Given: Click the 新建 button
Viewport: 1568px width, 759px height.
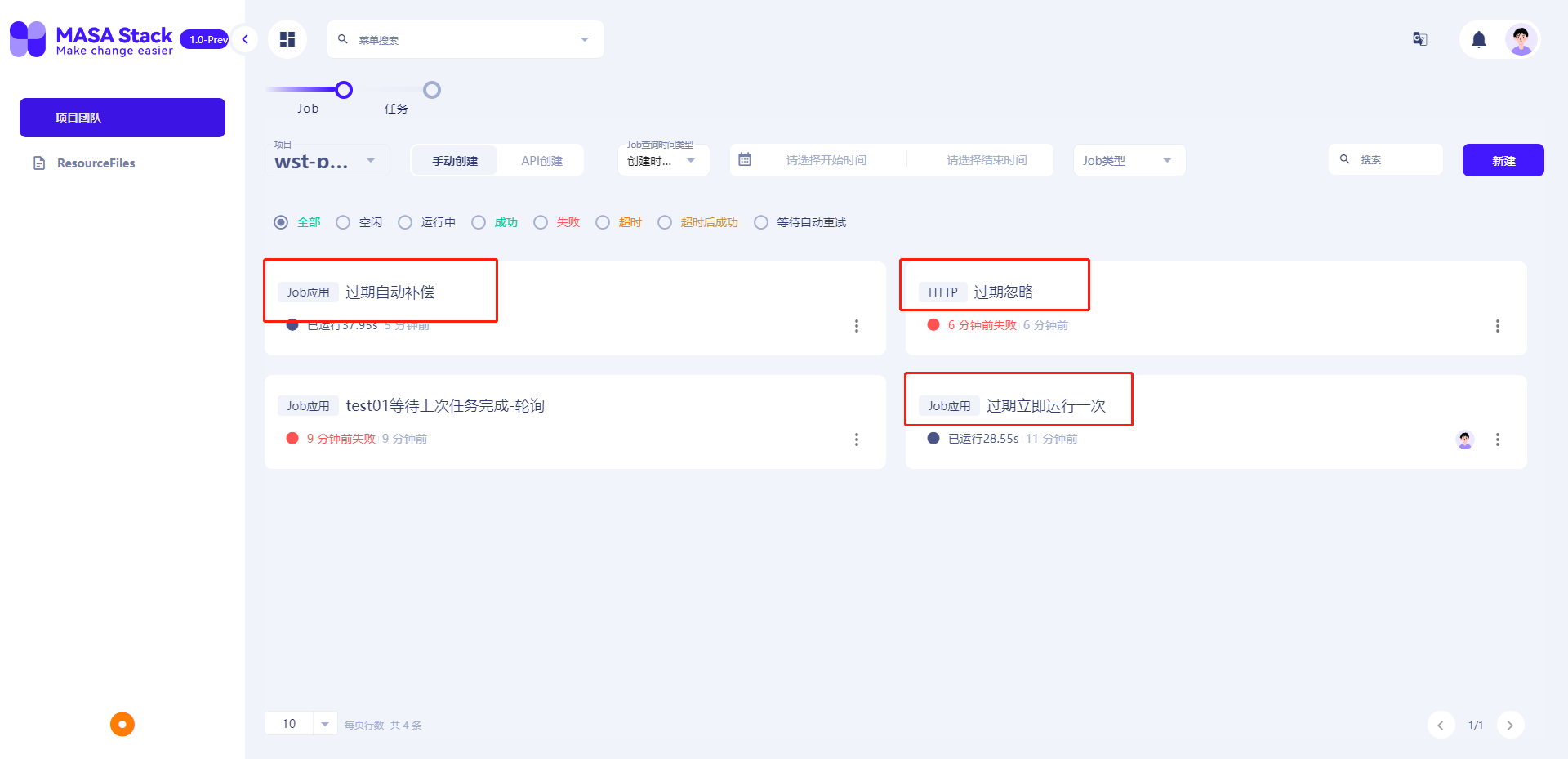Looking at the screenshot, I should coord(1503,160).
